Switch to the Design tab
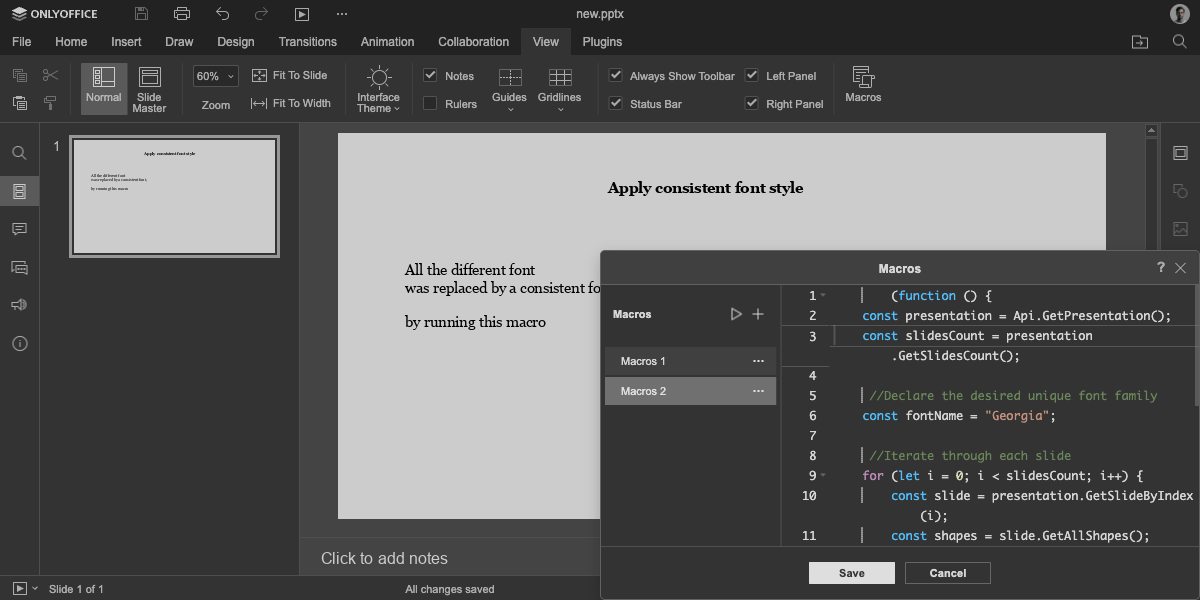Screen dimensions: 1200x600 tap(236, 42)
